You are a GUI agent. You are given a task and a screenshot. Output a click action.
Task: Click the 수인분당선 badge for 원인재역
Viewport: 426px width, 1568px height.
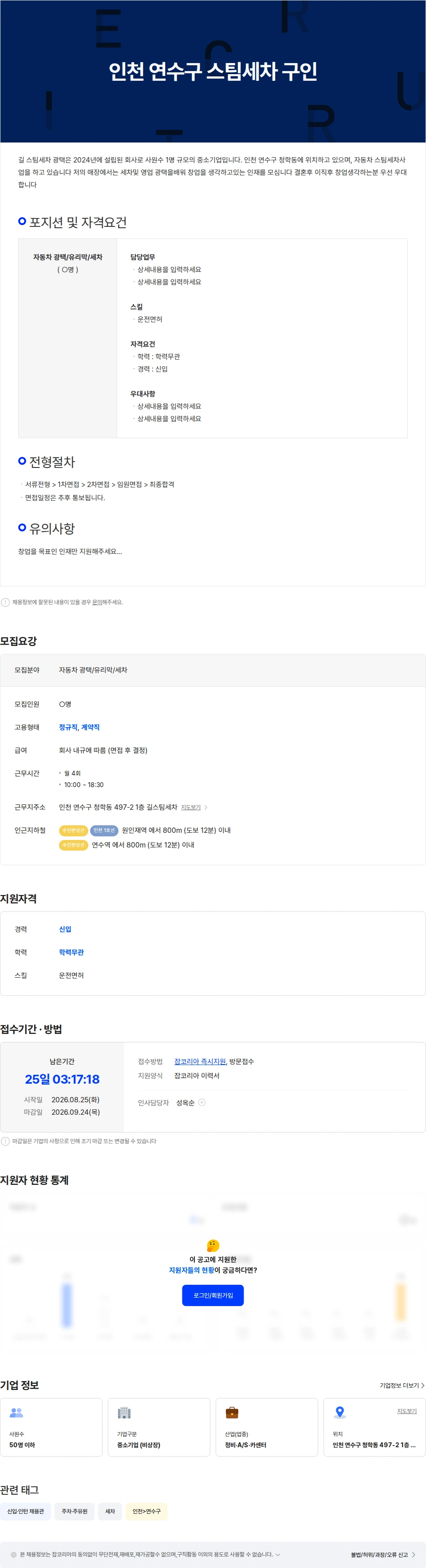point(73,830)
